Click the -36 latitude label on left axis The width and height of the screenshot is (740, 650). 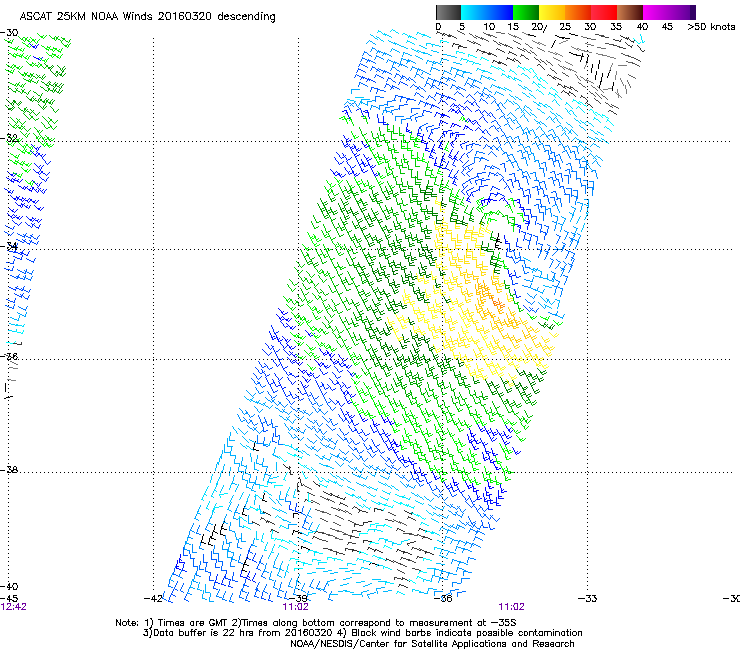9,356
